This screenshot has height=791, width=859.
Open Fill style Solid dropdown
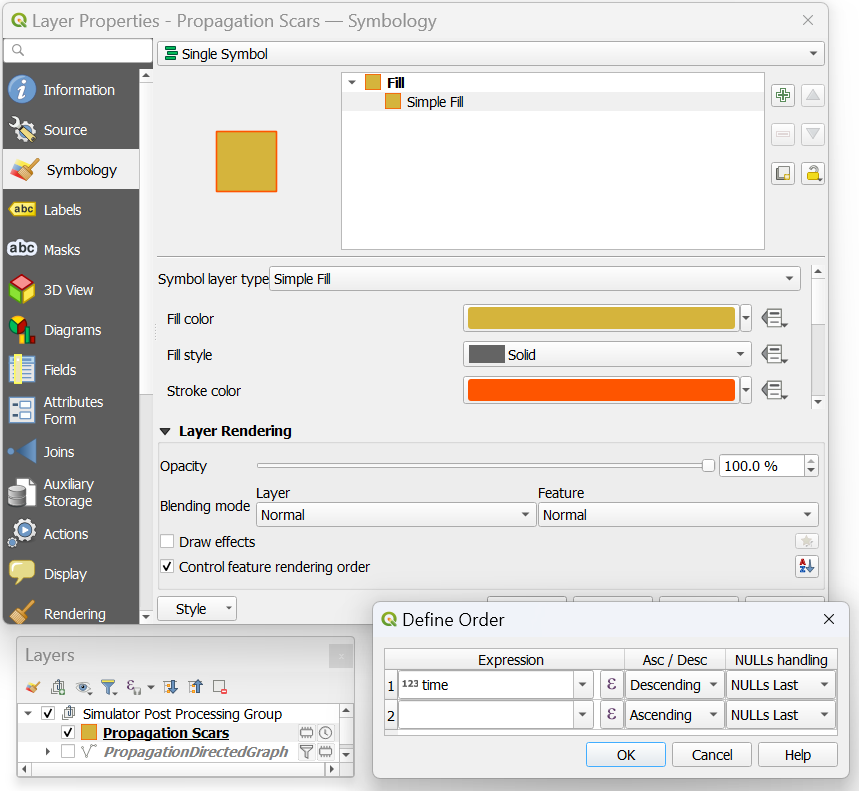tap(607, 354)
